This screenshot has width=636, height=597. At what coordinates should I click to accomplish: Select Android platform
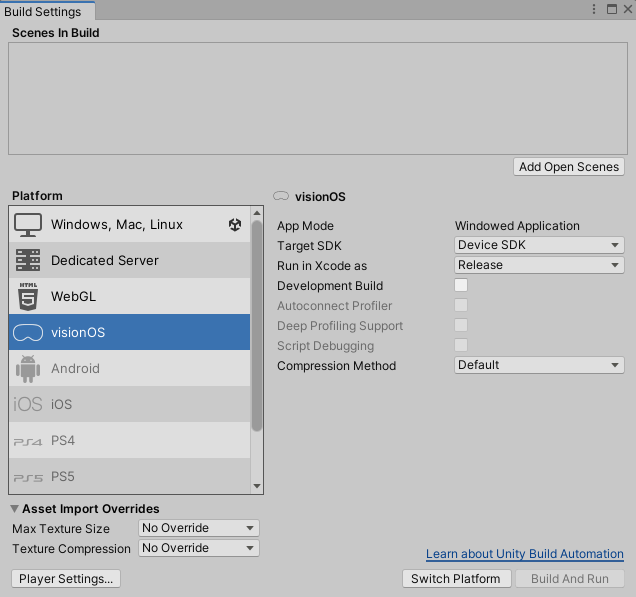(x=129, y=368)
